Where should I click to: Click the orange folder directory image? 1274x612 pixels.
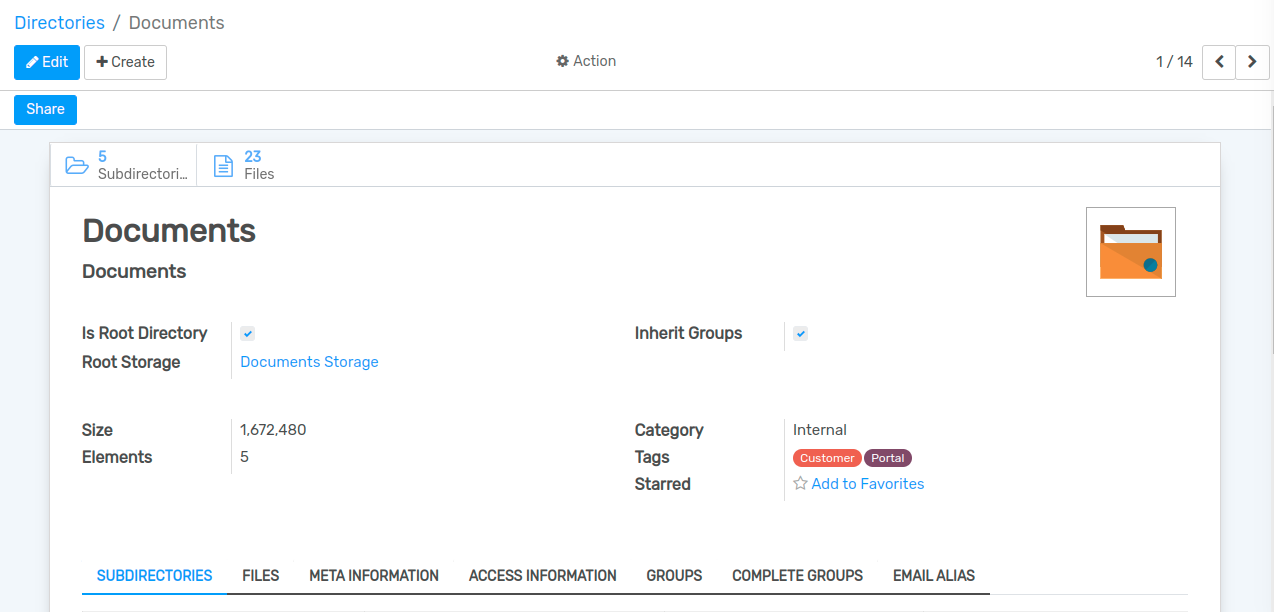tap(1130, 252)
